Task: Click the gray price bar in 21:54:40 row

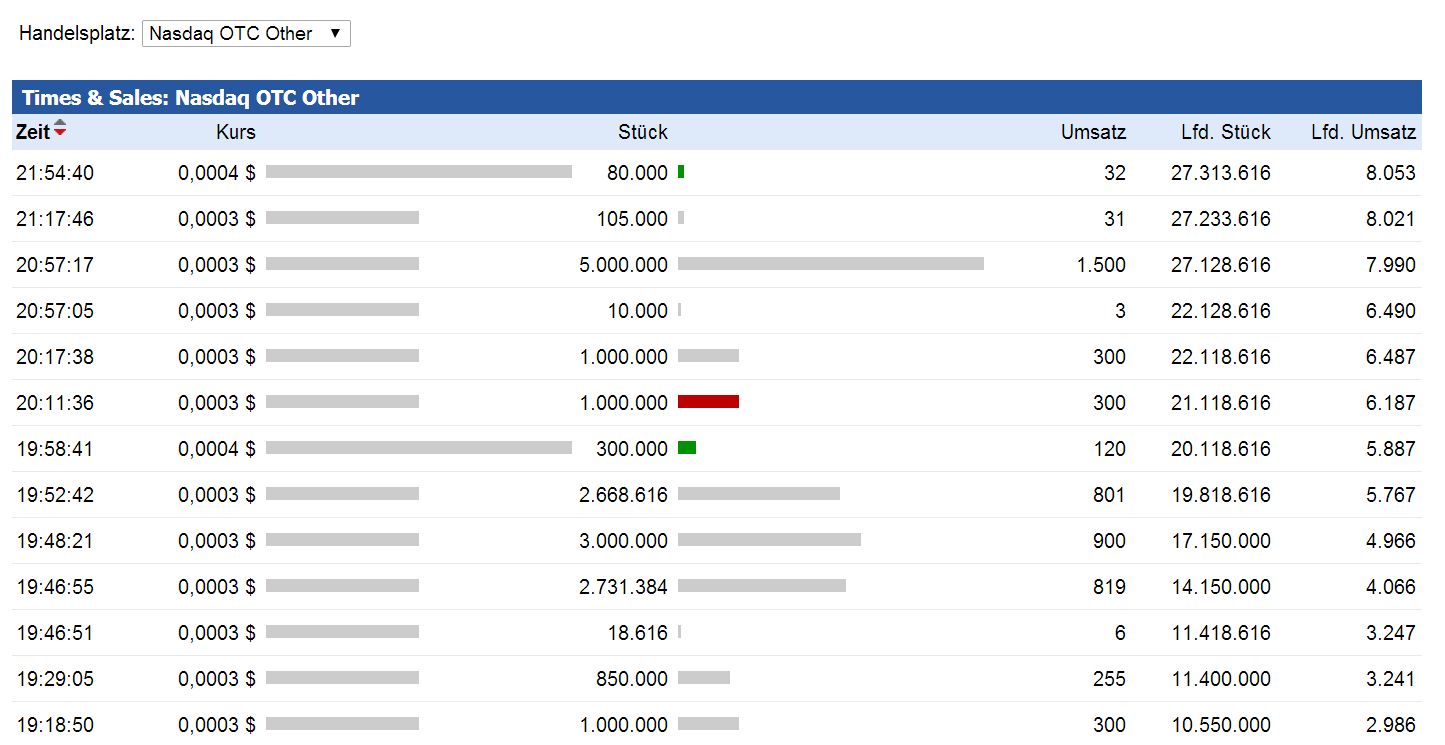Action: 419,172
